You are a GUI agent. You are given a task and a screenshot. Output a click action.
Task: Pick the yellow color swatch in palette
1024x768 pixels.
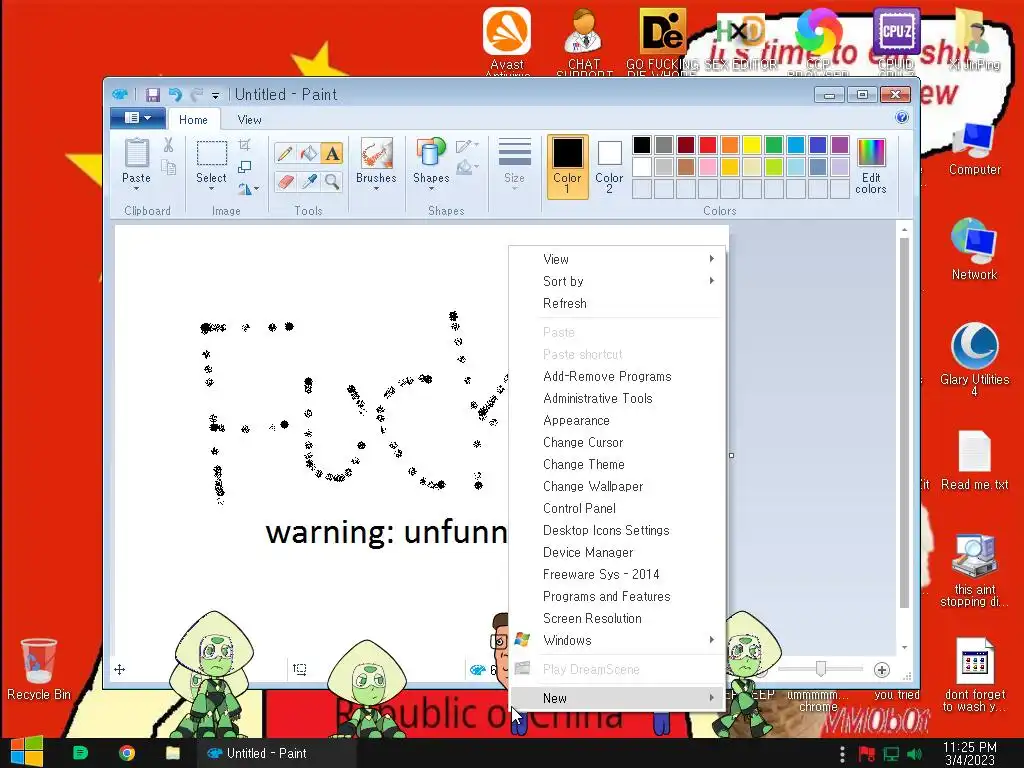pyautogui.click(x=752, y=145)
